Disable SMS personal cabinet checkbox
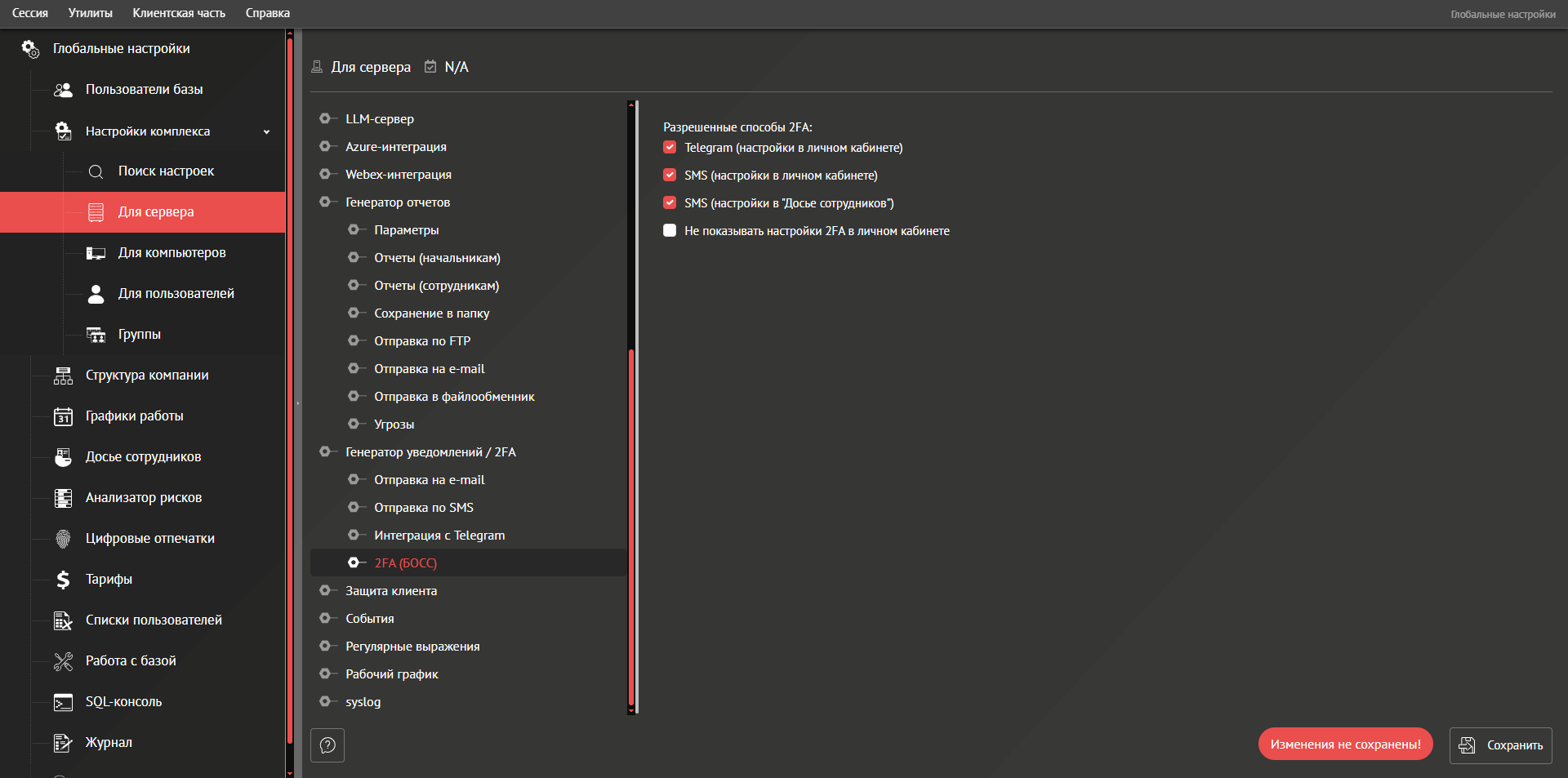Screen dimensions: 1568x778 point(670,176)
